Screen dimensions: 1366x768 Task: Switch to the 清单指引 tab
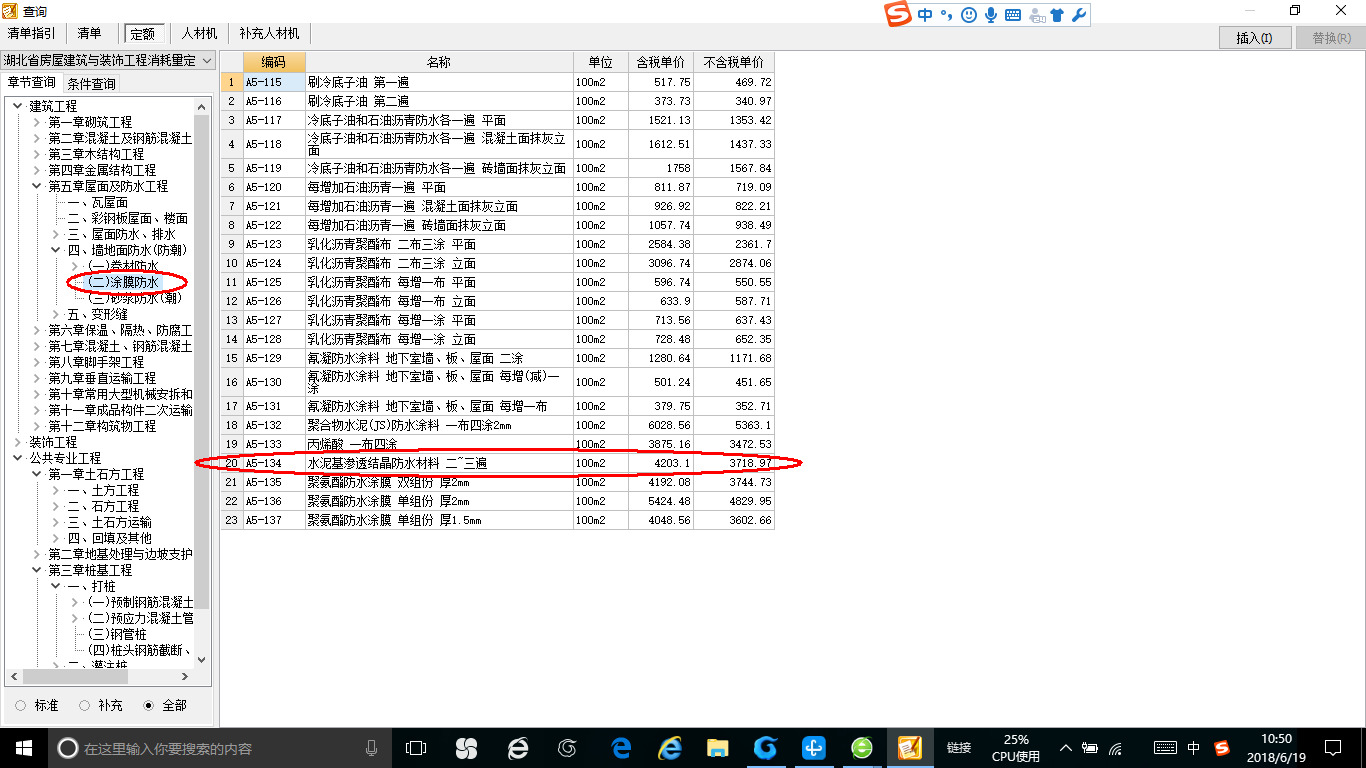click(x=32, y=34)
